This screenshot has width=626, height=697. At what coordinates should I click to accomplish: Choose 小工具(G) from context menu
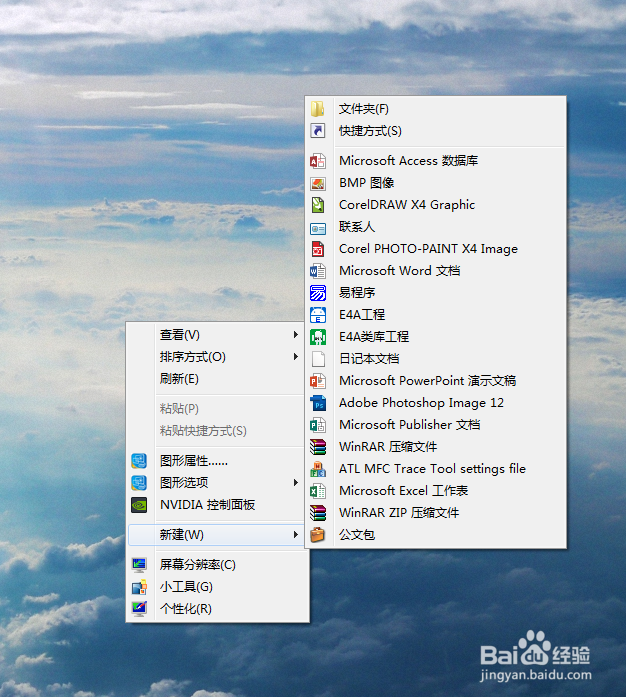tap(218, 587)
